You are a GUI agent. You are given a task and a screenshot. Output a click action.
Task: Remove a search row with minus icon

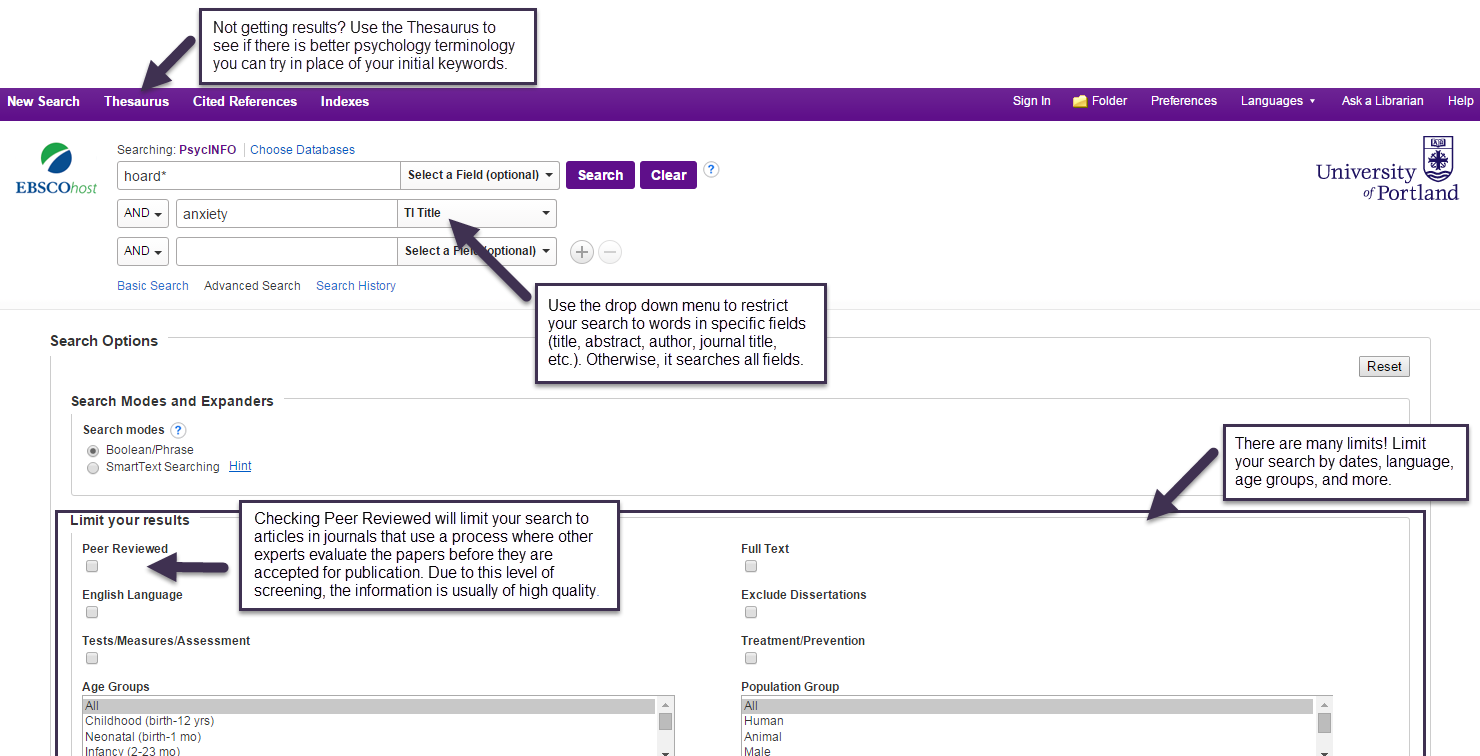[x=610, y=252]
